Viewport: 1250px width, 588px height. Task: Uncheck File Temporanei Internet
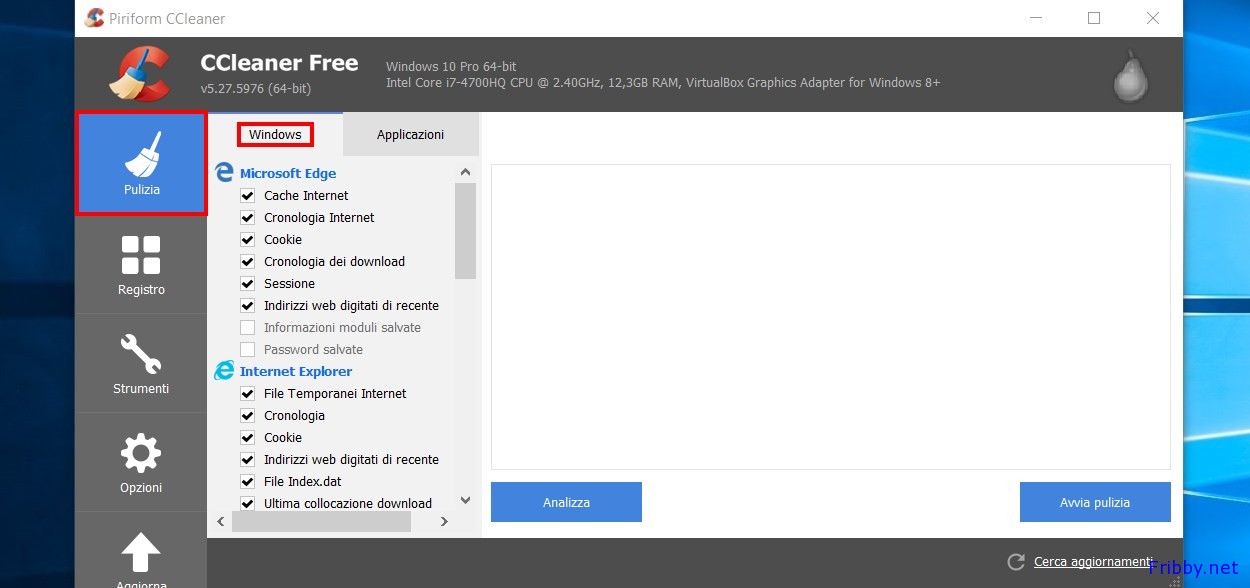coord(247,393)
